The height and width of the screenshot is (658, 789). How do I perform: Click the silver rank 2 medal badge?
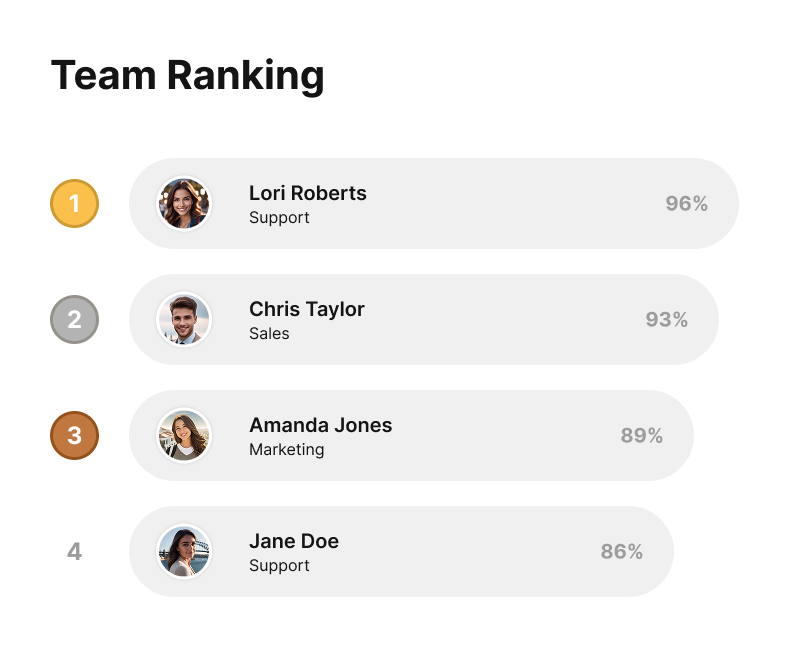(74, 320)
